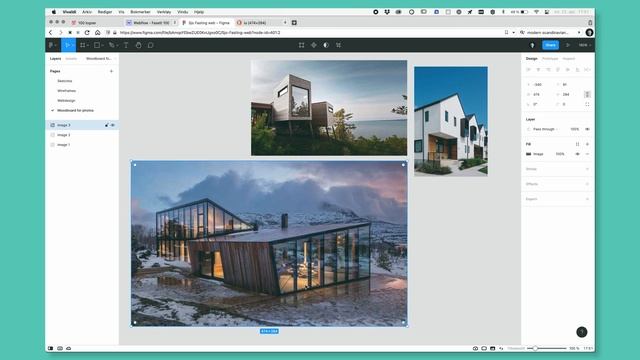Switch to the Prototype tab
The height and width of the screenshot is (360, 640).
(x=550, y=59)
